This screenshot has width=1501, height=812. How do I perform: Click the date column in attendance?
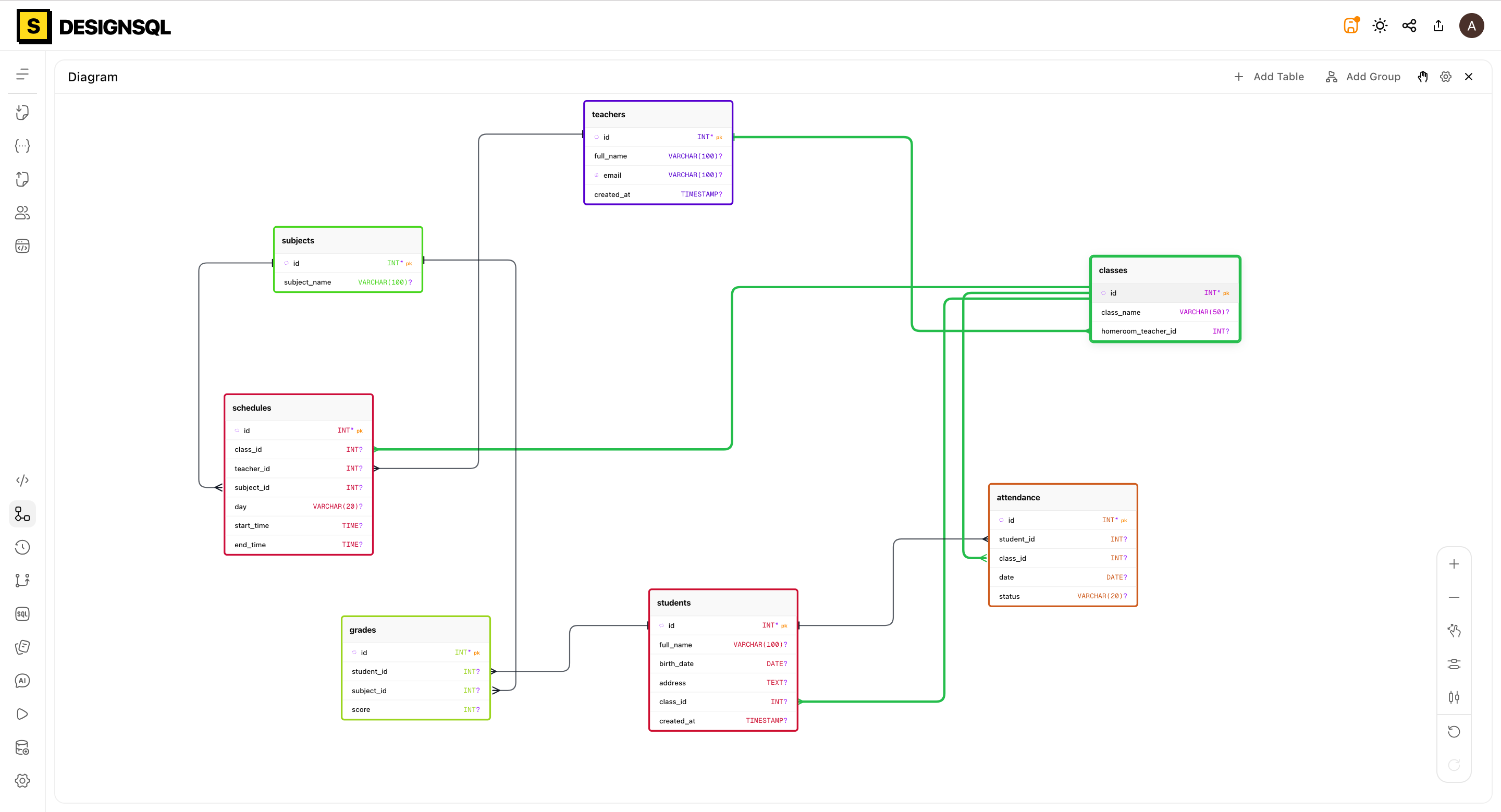(1063, 577)
